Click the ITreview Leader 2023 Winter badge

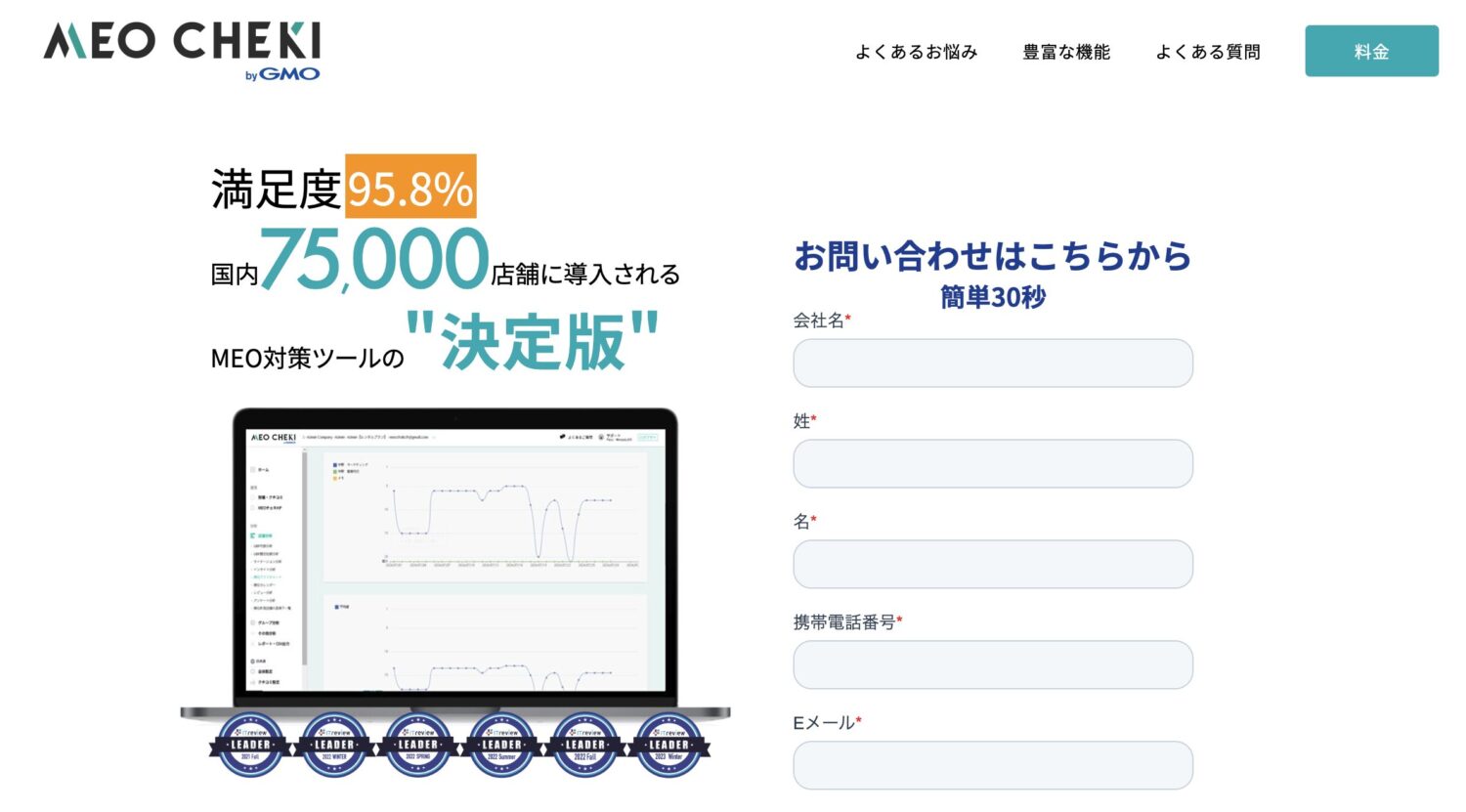[668, 746]
